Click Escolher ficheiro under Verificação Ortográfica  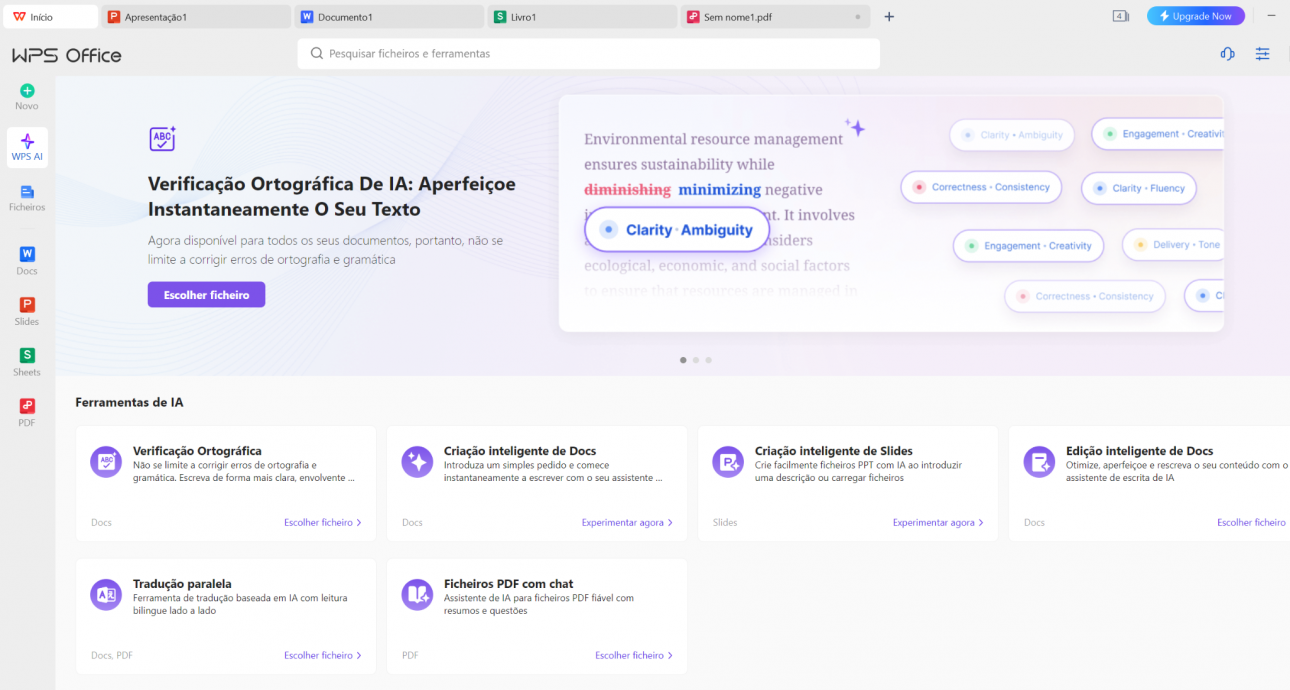(322, 522)
